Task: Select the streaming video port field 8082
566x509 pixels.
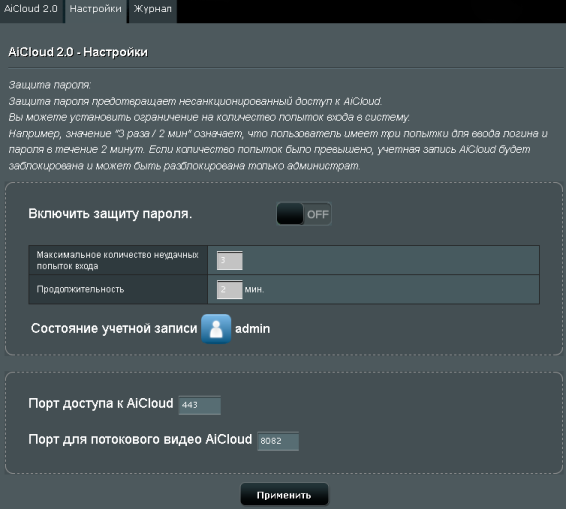Action: click(x=278, y=441)
